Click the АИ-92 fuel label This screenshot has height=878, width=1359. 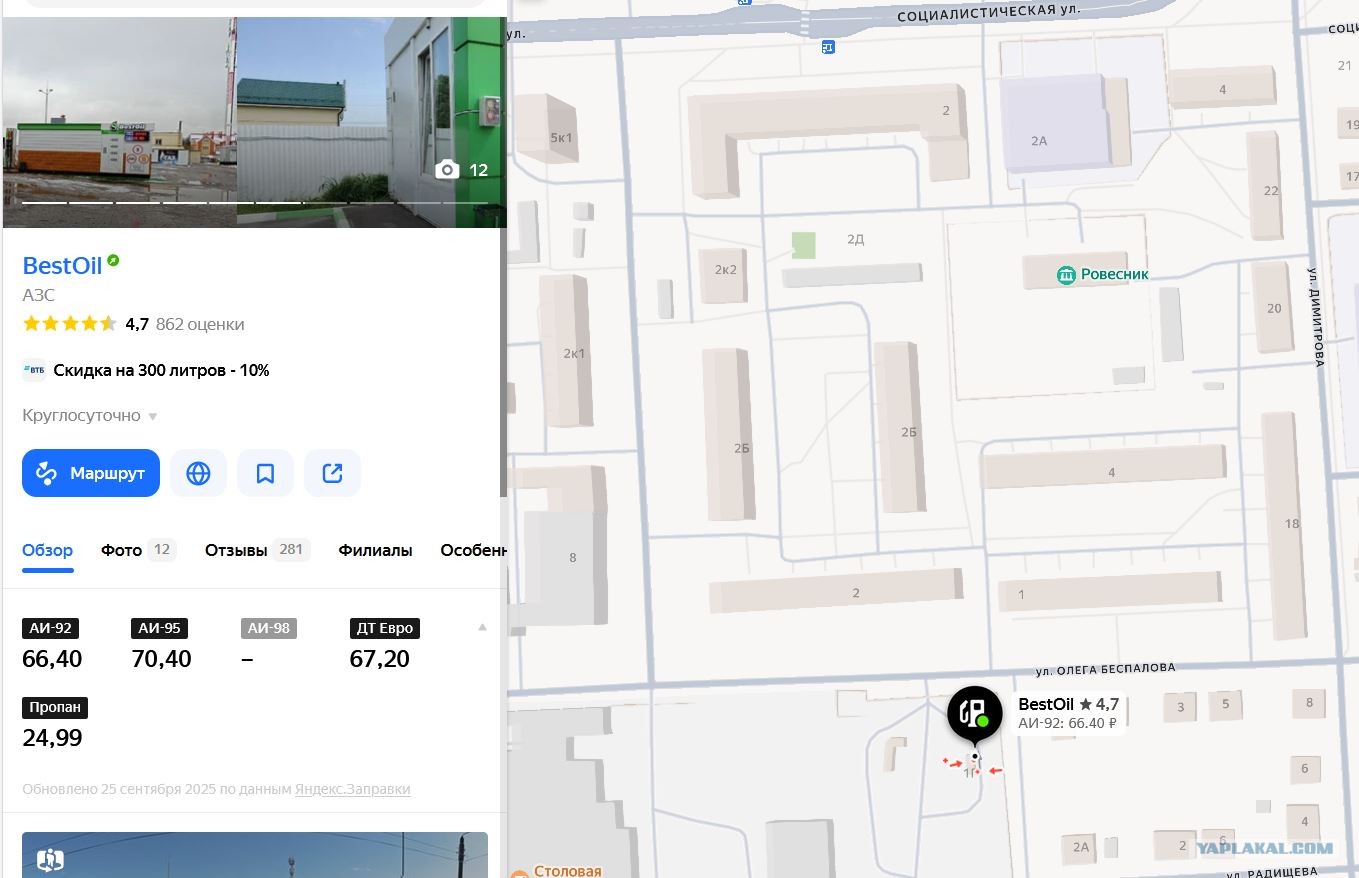tap(50, 628)
